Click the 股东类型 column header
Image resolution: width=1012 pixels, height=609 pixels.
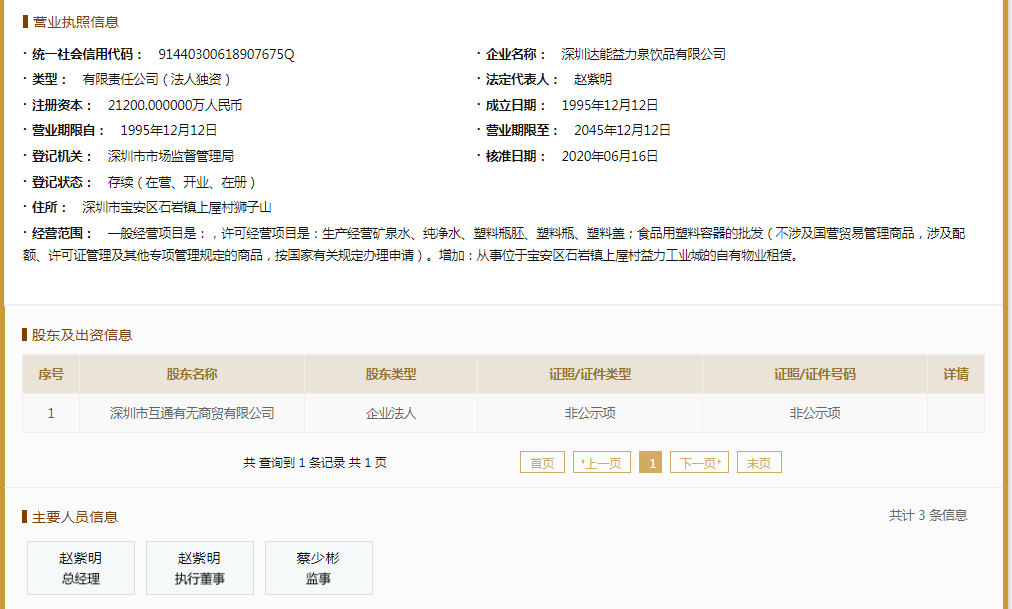390,374
